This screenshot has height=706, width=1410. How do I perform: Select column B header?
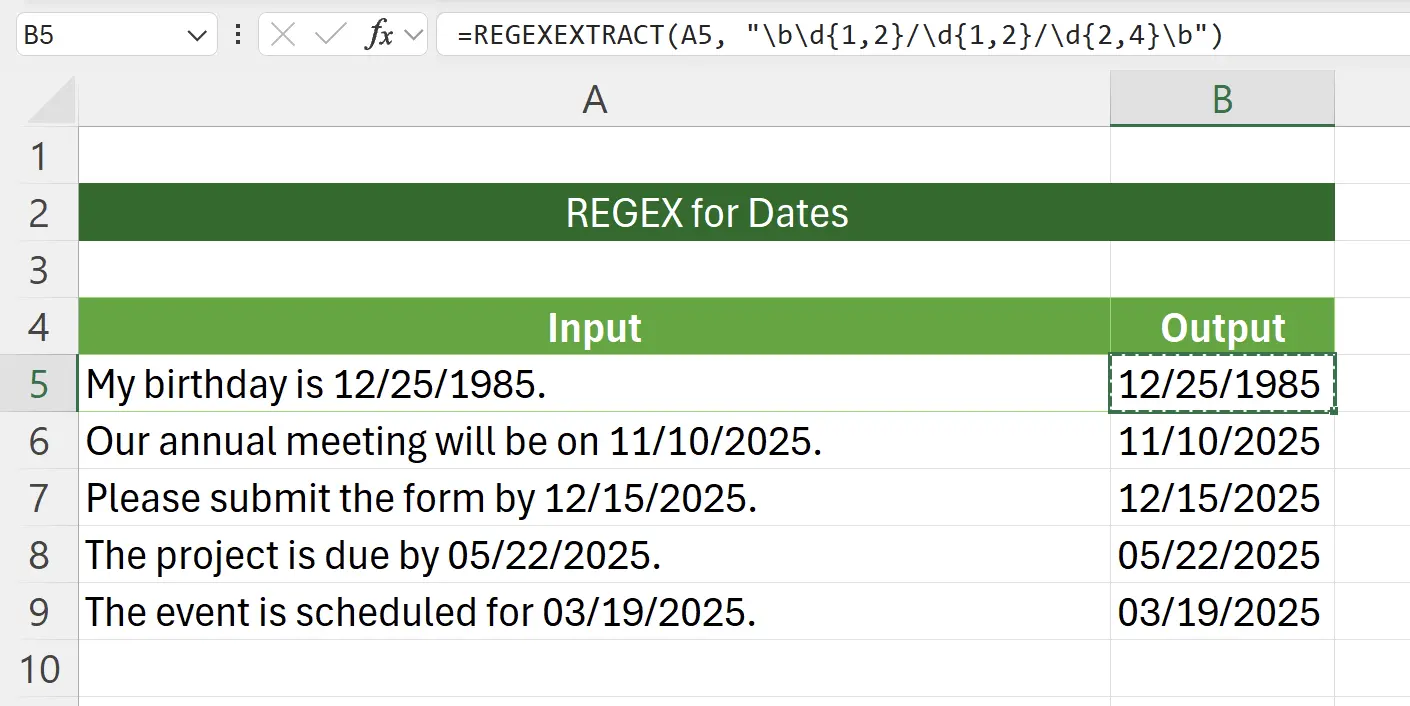(x=1222, y=99)
